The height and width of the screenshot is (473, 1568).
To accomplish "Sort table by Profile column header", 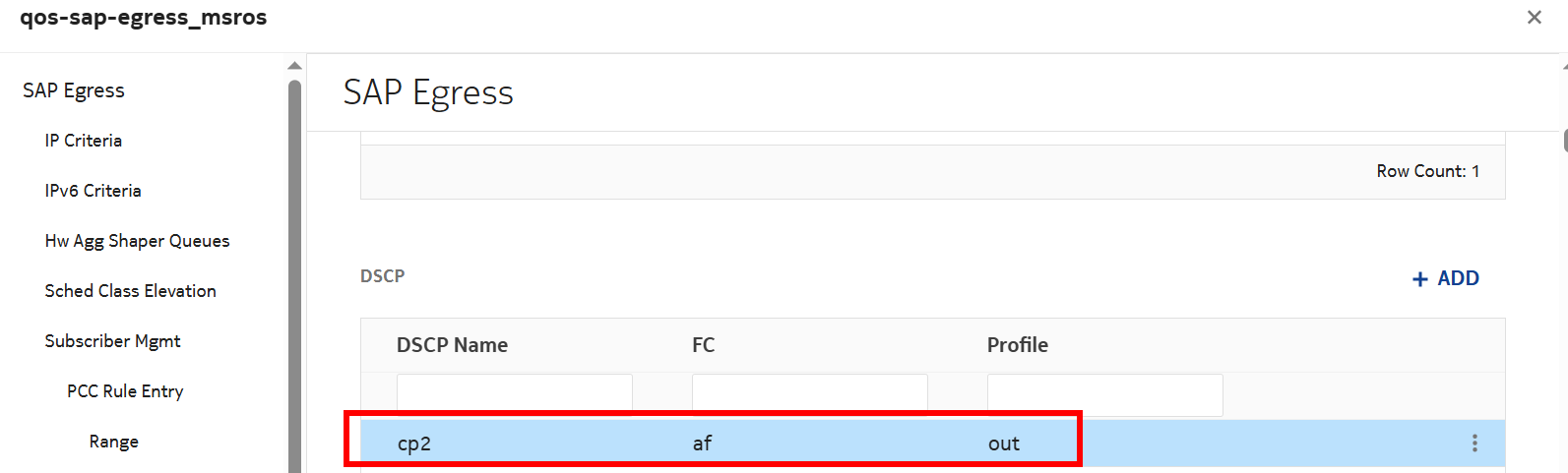I will (x=1017, y=345).
